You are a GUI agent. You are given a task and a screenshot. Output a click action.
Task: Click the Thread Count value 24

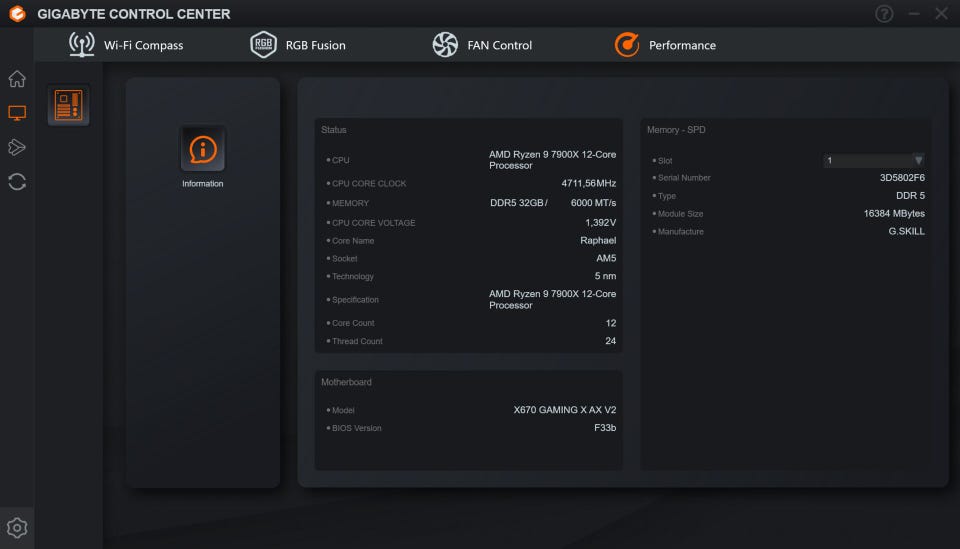[610, 341]
